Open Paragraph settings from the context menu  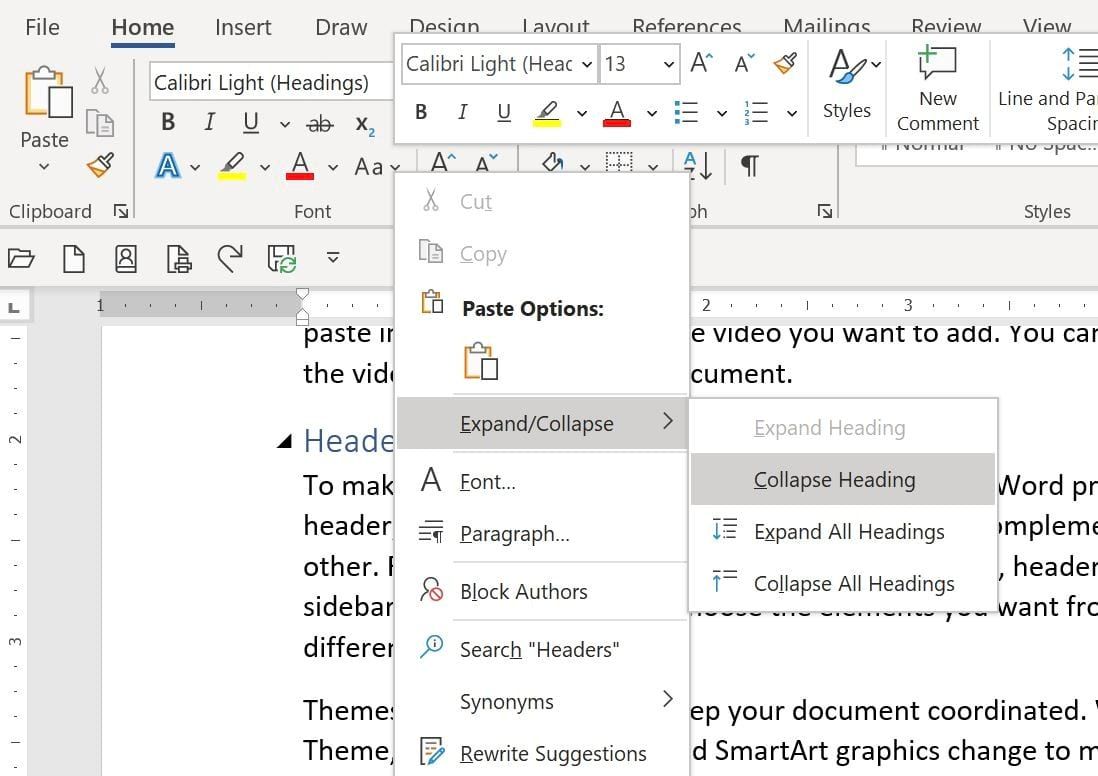(x=515, y=533)
